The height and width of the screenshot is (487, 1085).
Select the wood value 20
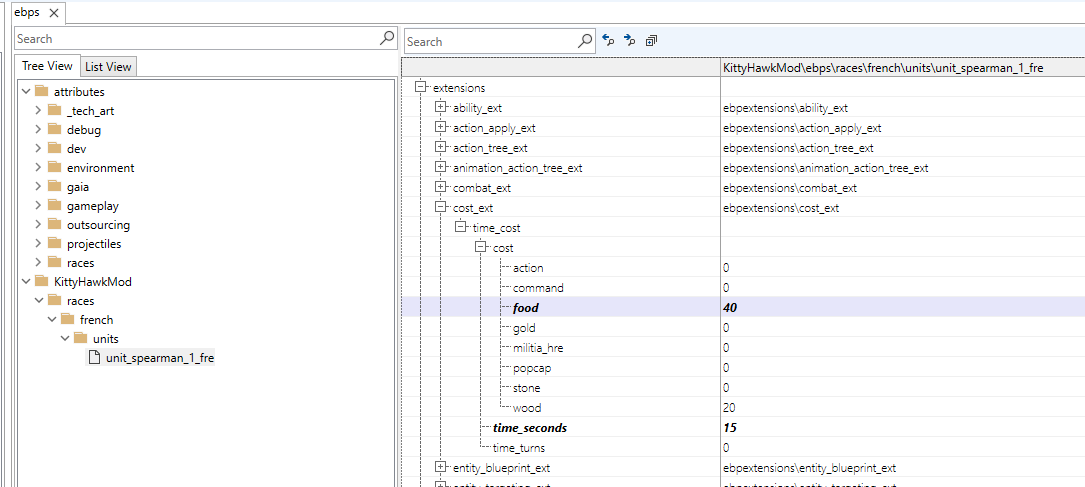tap(729, 408)
